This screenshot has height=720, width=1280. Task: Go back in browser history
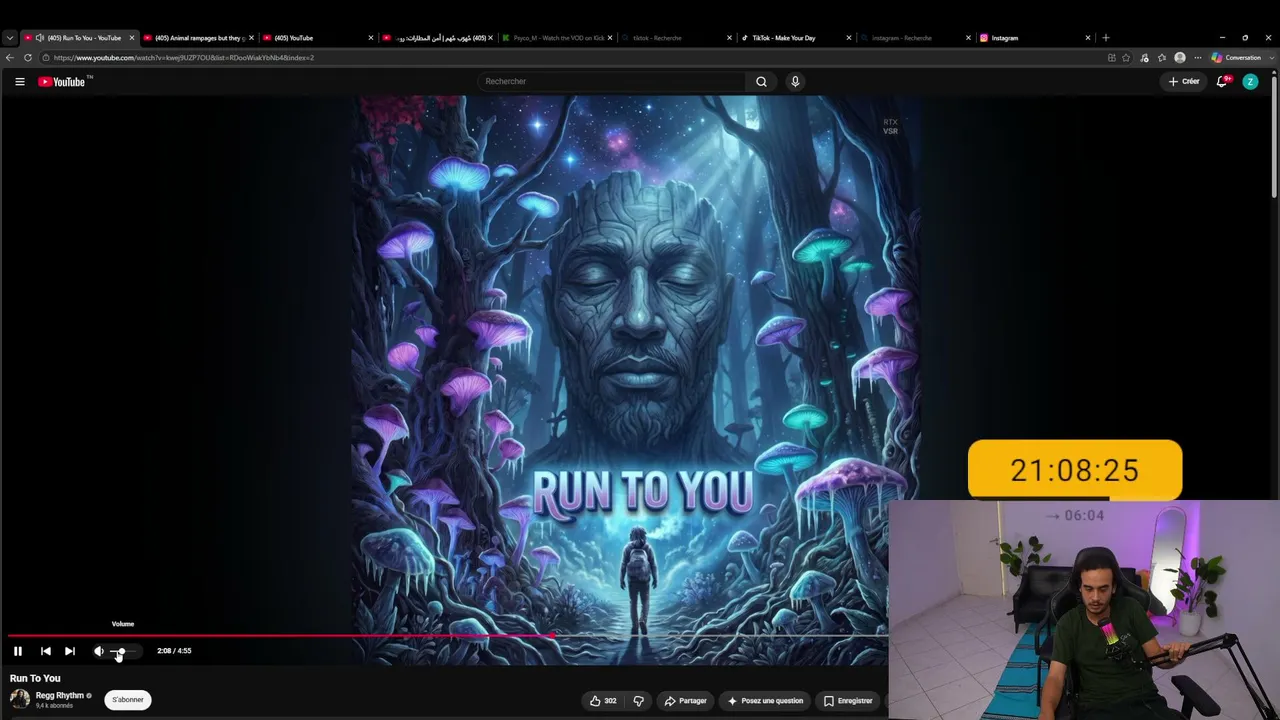pyautogui.click(x=10, y=58)
